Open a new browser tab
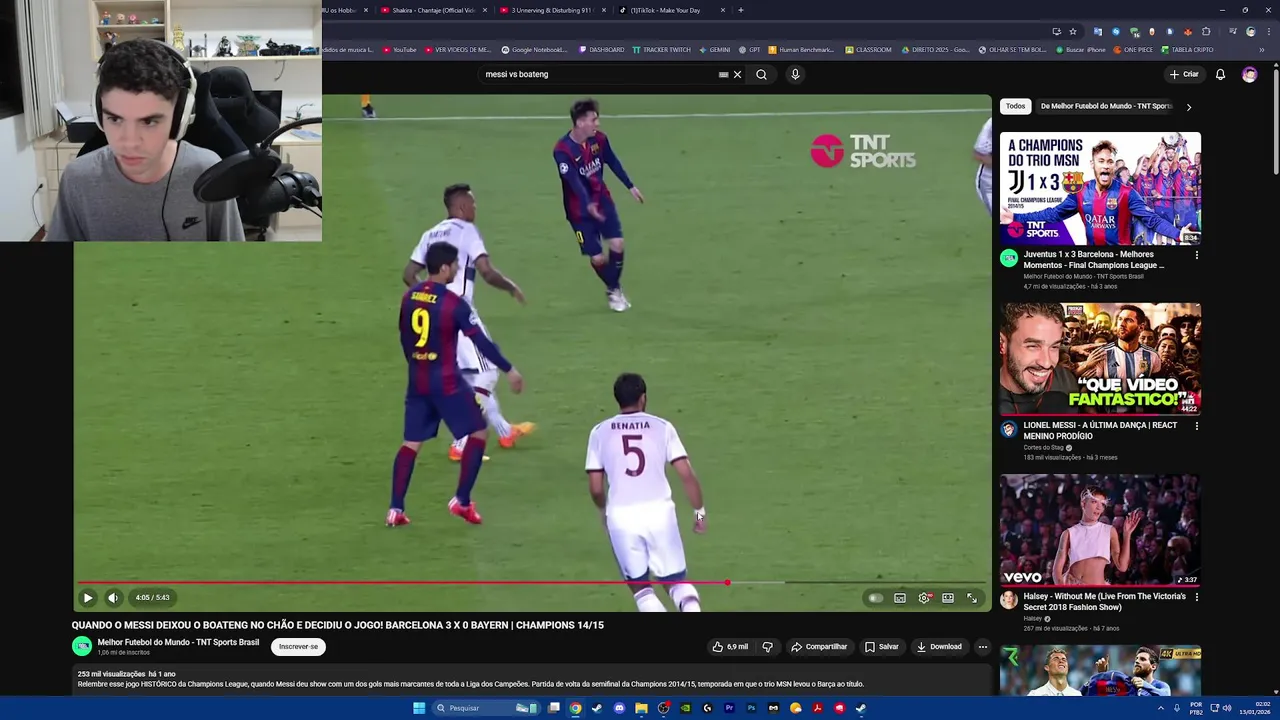This screenshot has height=720, width=1280. (741, 10)
